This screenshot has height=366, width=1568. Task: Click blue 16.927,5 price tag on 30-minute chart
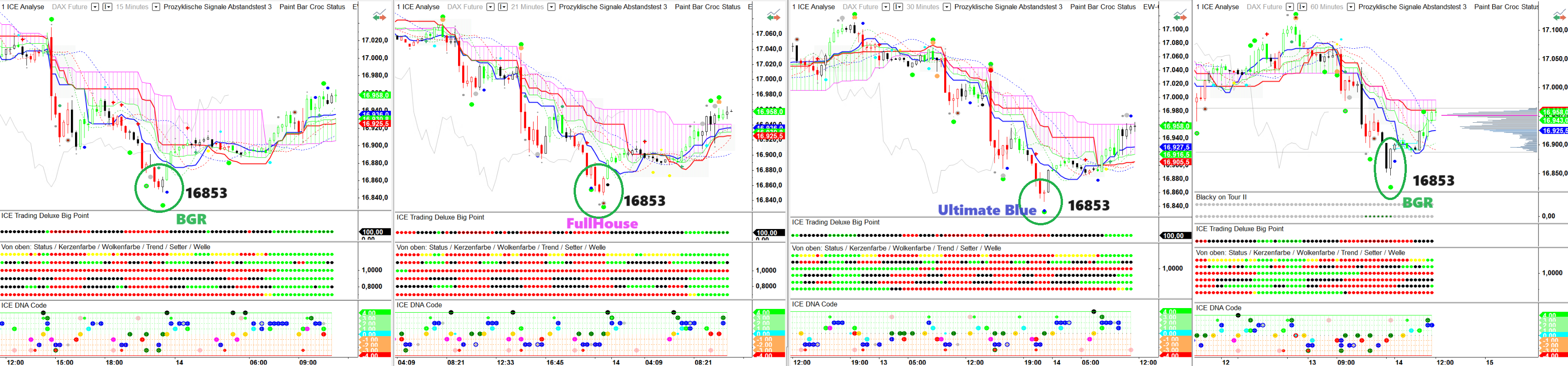click(x=1175, y=147)
